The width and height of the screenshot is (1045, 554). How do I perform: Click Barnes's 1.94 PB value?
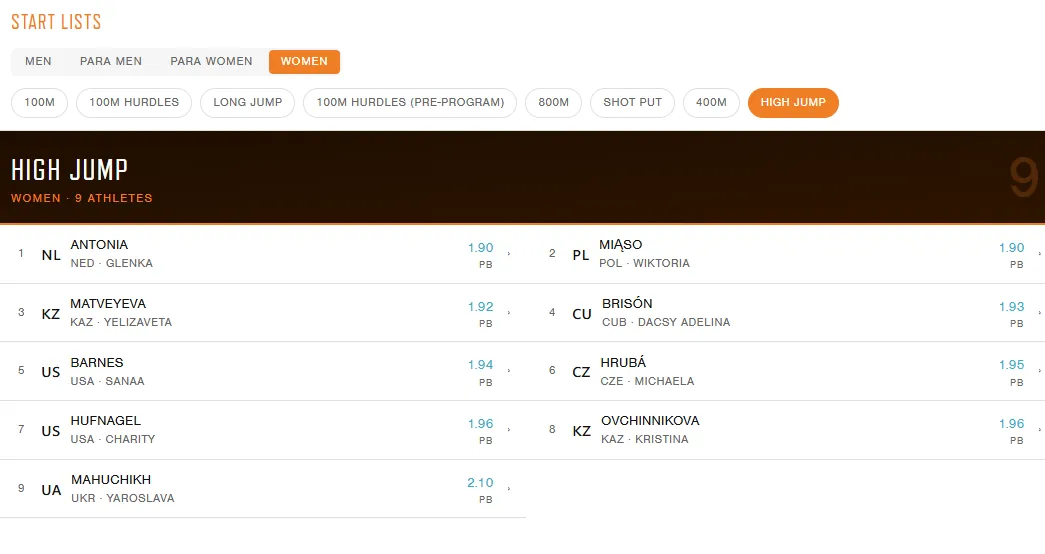[x=480, y=365]
